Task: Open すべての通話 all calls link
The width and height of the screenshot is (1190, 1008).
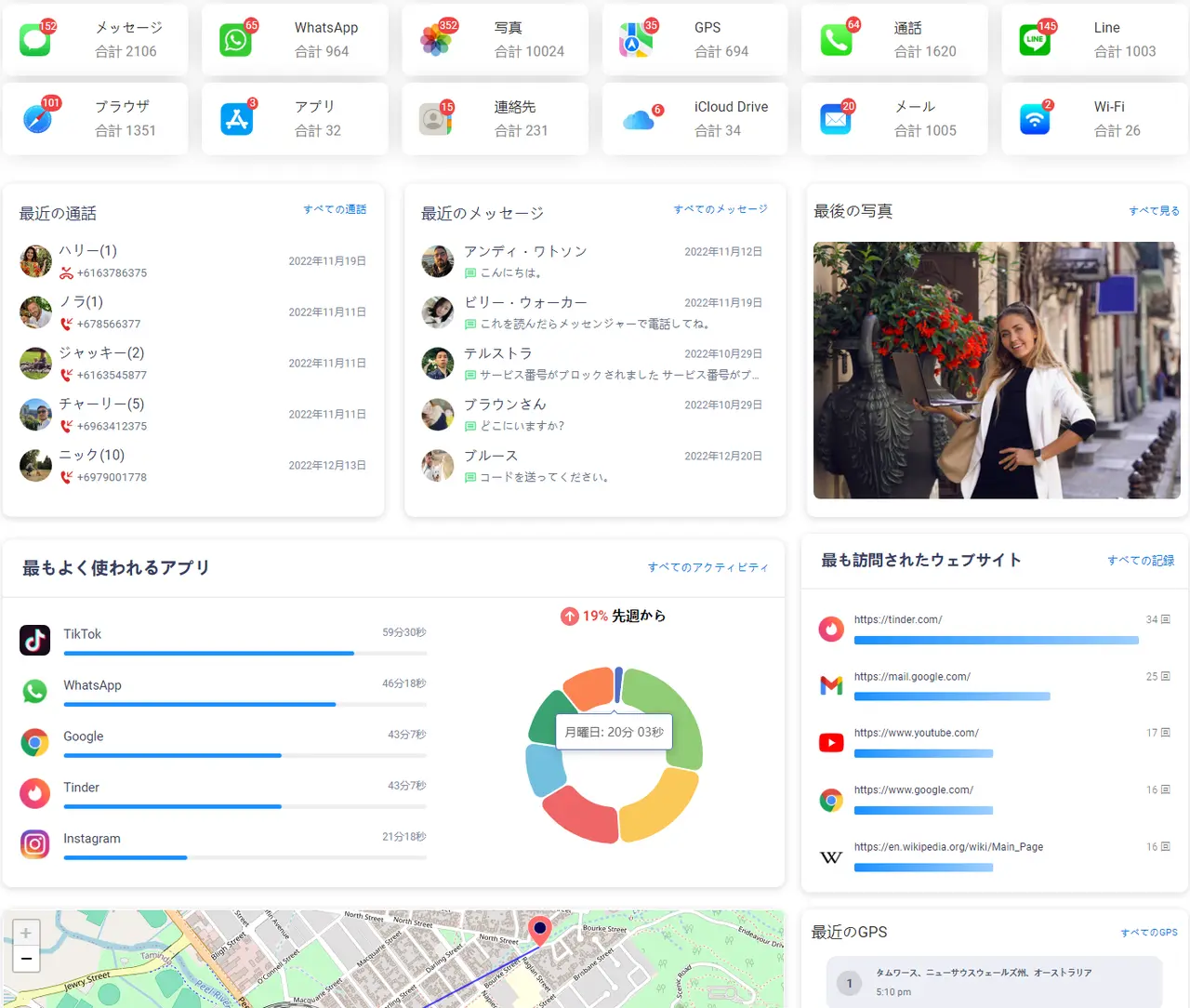Action: point(335,209)
